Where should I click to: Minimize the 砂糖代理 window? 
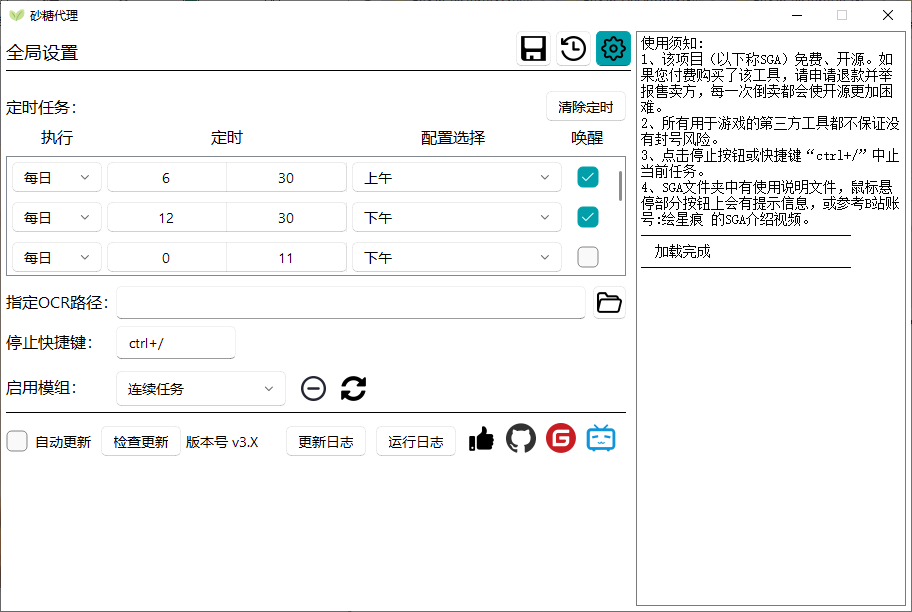coord(797,15)
